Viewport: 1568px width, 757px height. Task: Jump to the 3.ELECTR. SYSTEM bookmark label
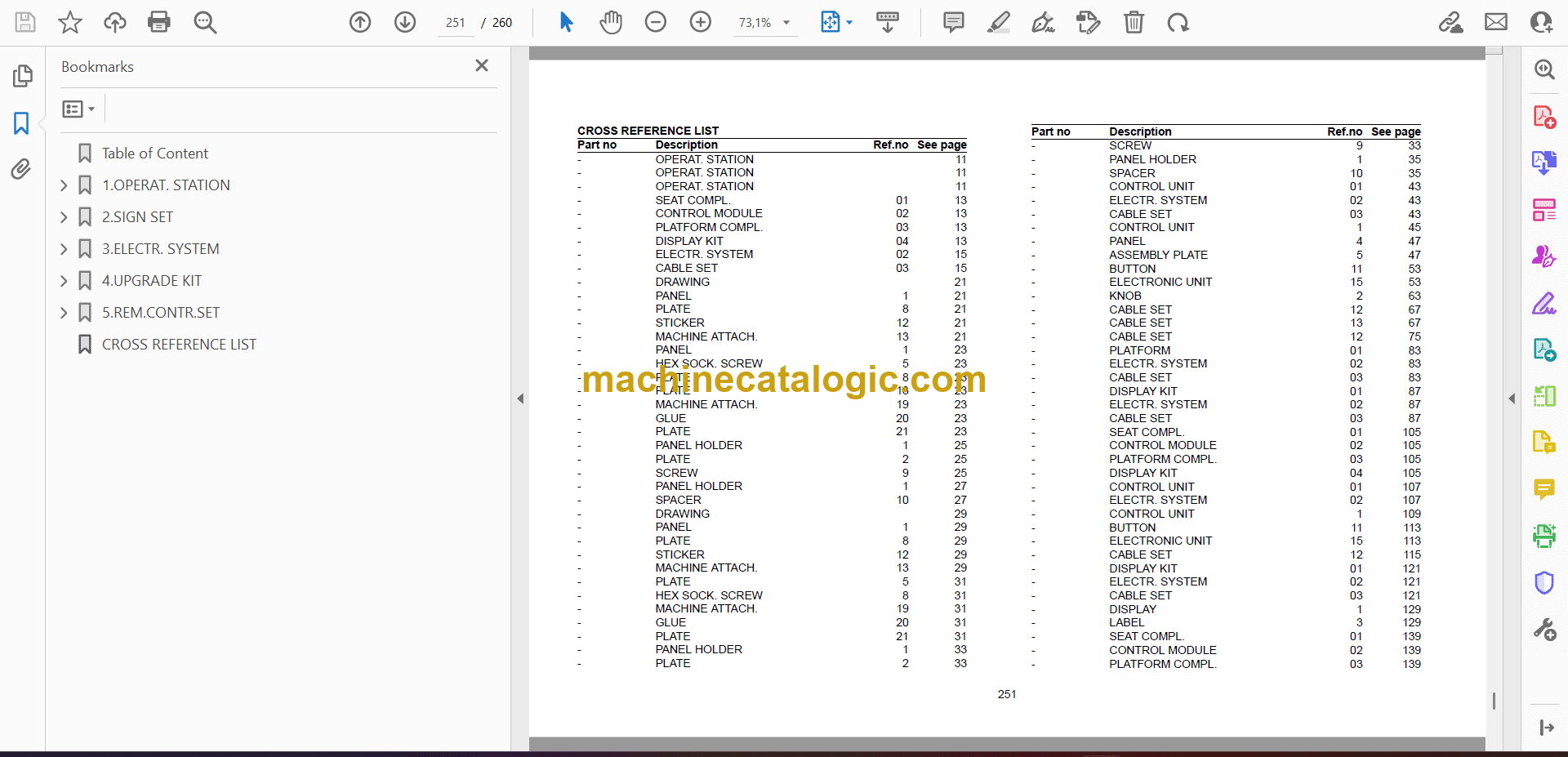(160, 249)
